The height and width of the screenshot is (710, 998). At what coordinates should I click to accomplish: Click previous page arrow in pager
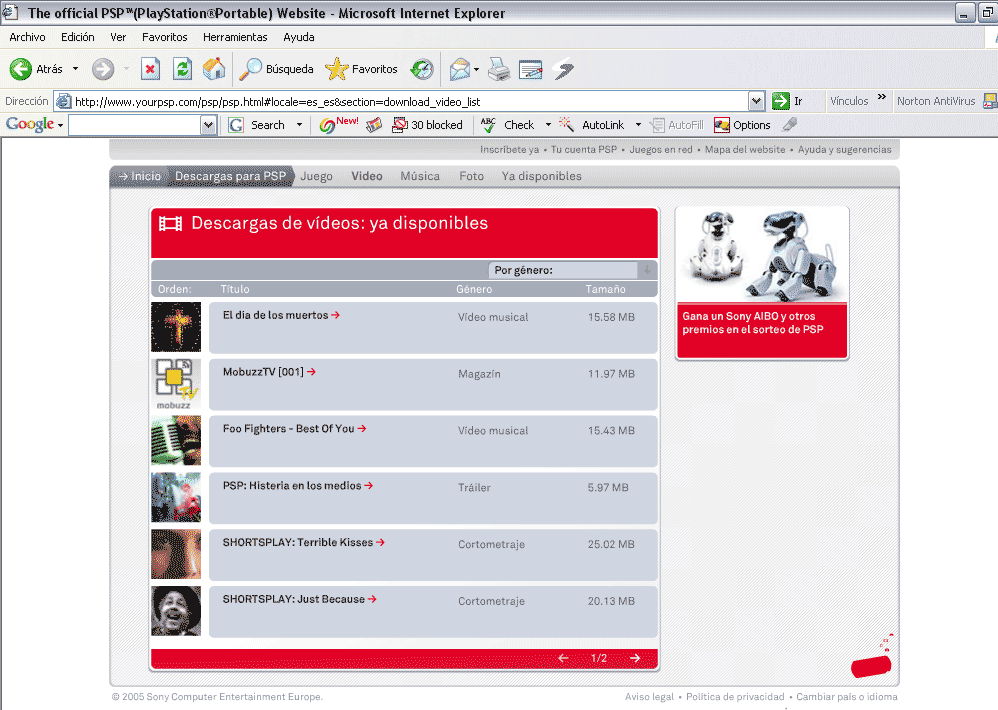[563, 658]
